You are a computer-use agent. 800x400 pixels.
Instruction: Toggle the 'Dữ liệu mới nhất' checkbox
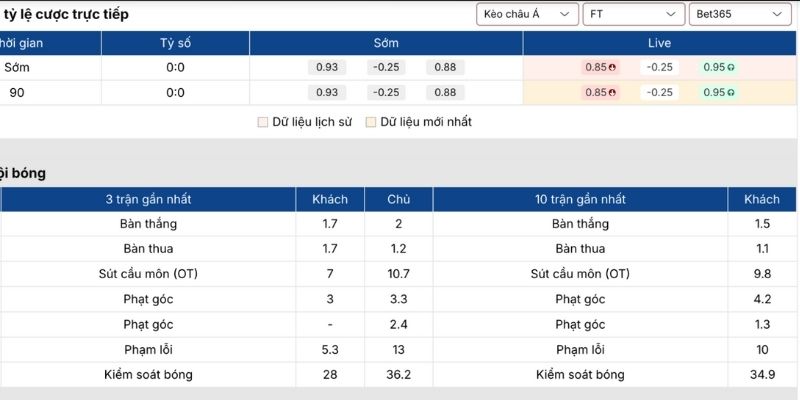(x=371, y=122)
